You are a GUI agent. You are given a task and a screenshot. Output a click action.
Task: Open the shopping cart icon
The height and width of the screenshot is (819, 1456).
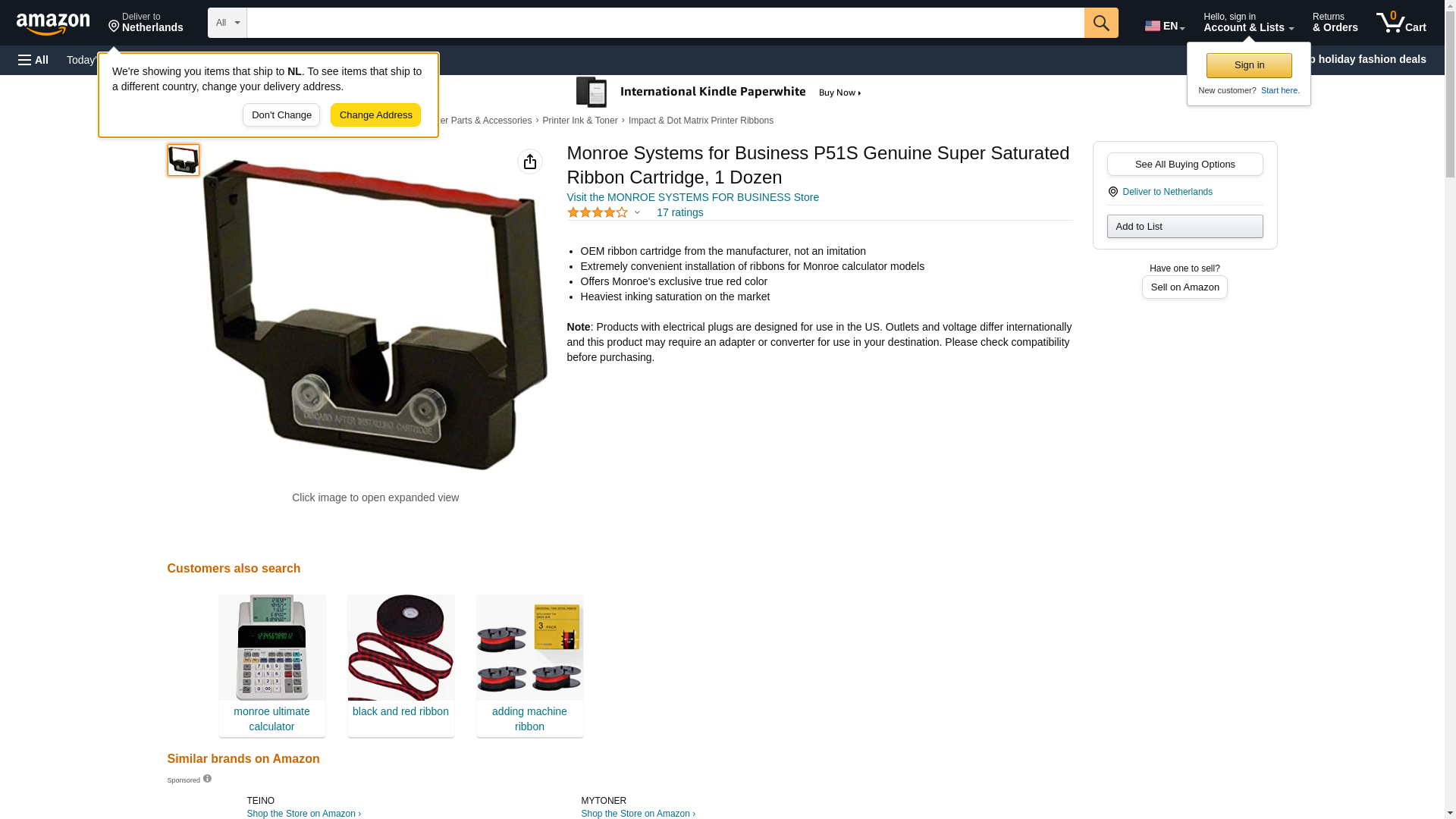tap(1401, 22)
